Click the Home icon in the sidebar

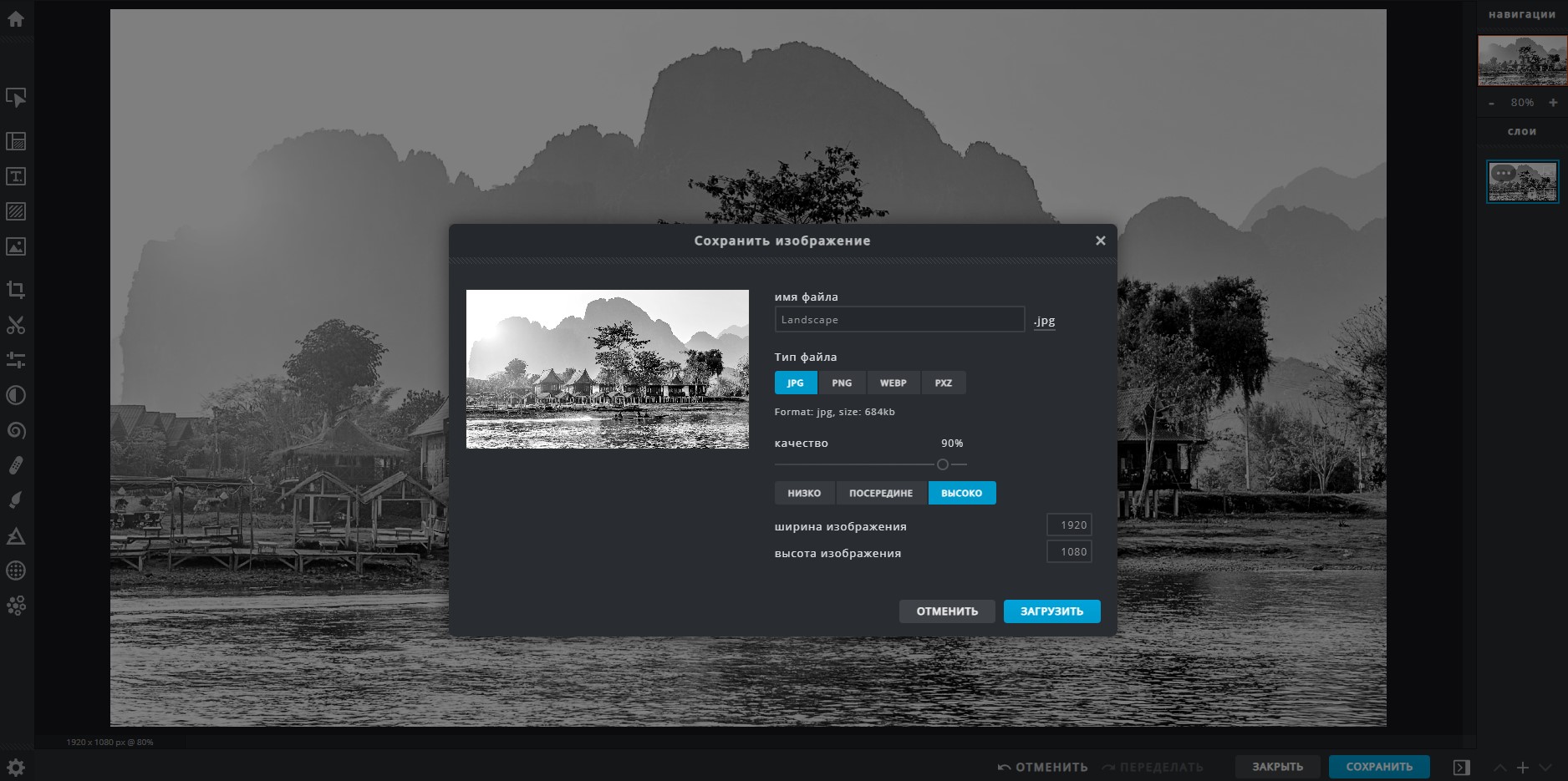tap(16, 19)
